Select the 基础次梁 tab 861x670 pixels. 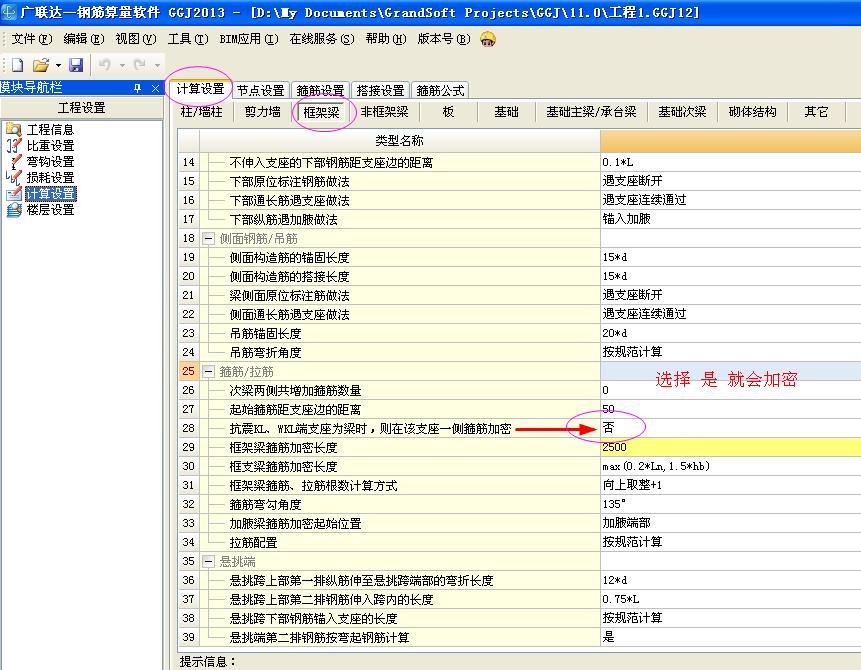682,112
